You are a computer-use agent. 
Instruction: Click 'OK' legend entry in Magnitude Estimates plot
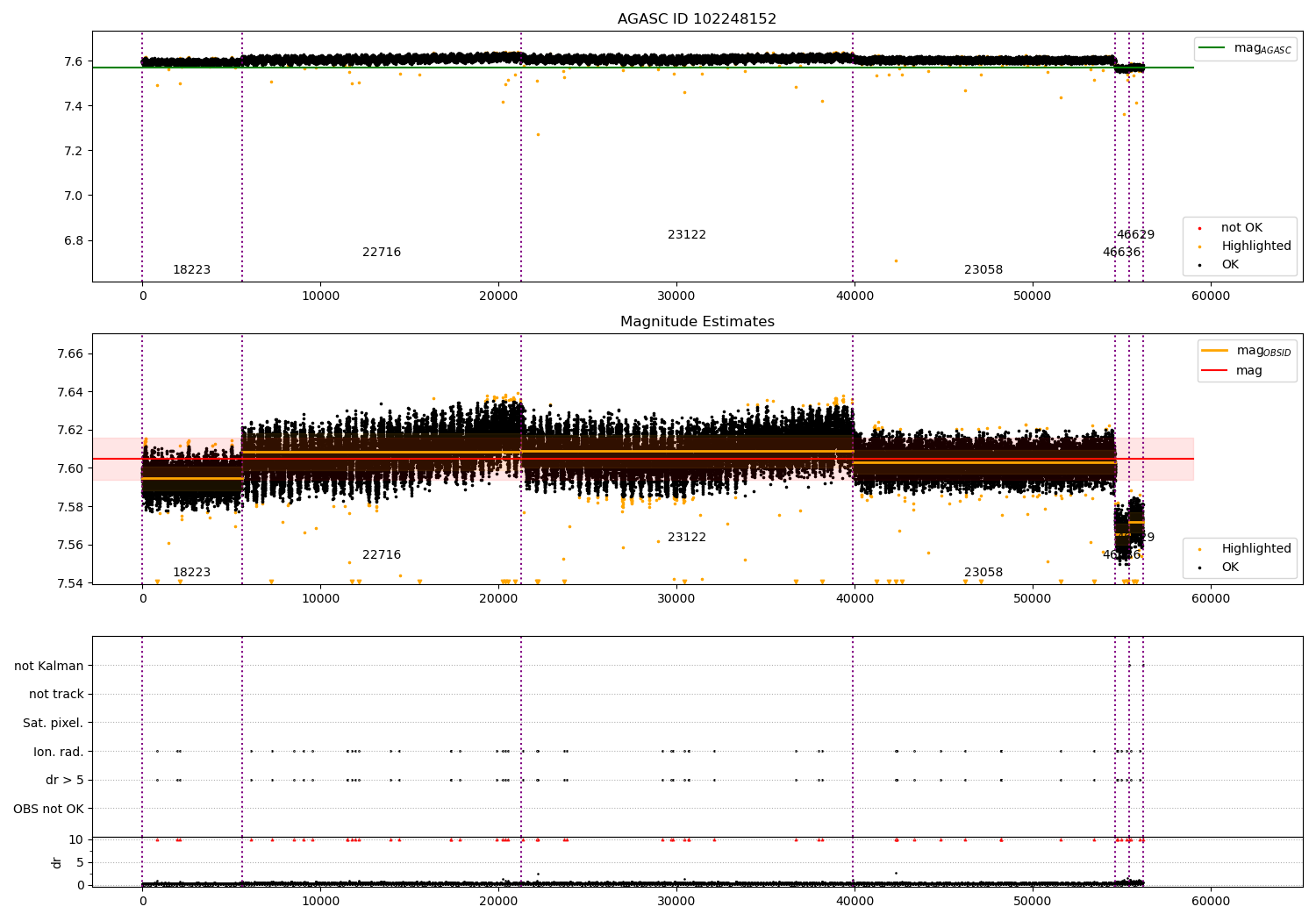(x=1219, y=568)
